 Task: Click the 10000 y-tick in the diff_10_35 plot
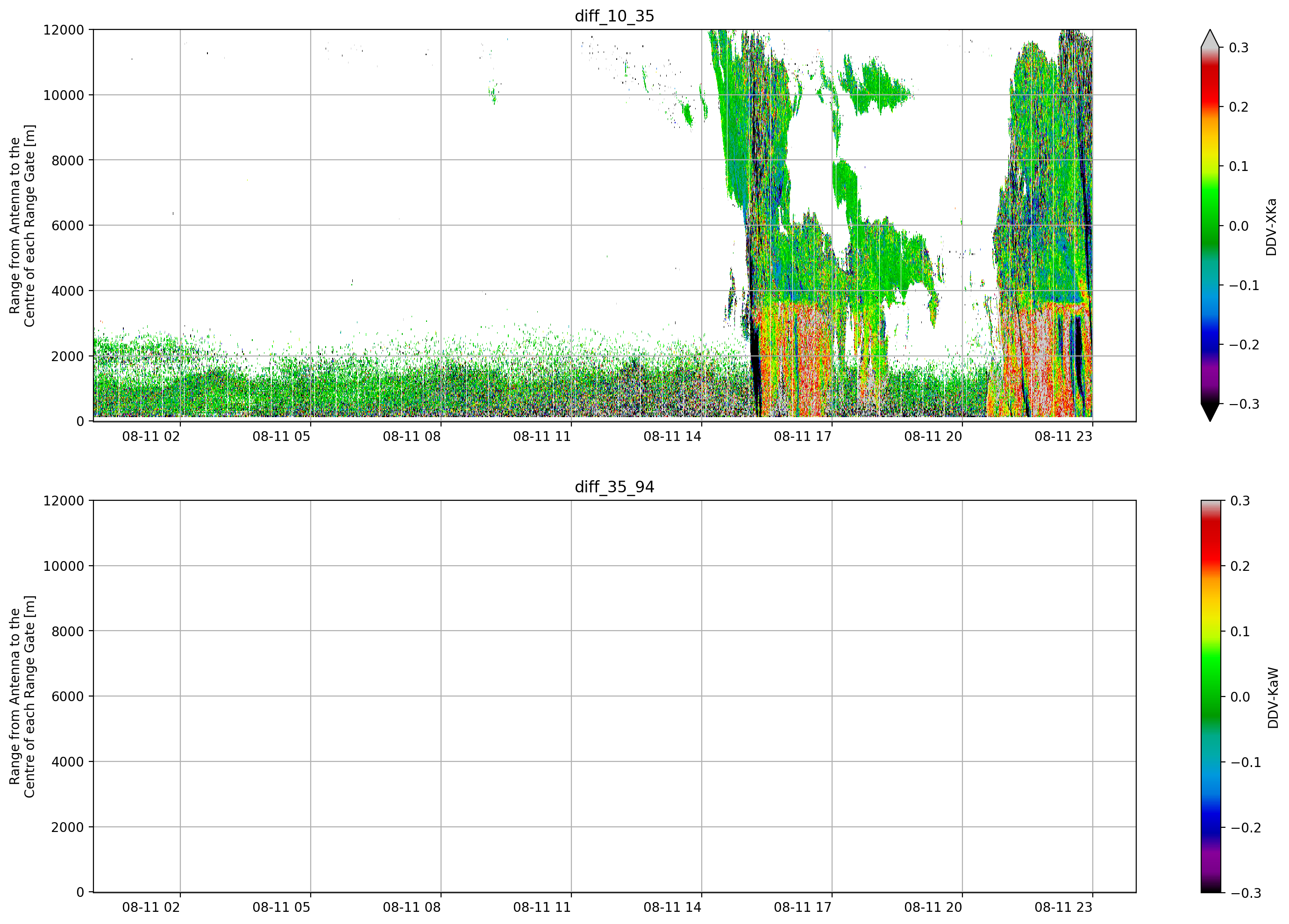tap(64, 95)
